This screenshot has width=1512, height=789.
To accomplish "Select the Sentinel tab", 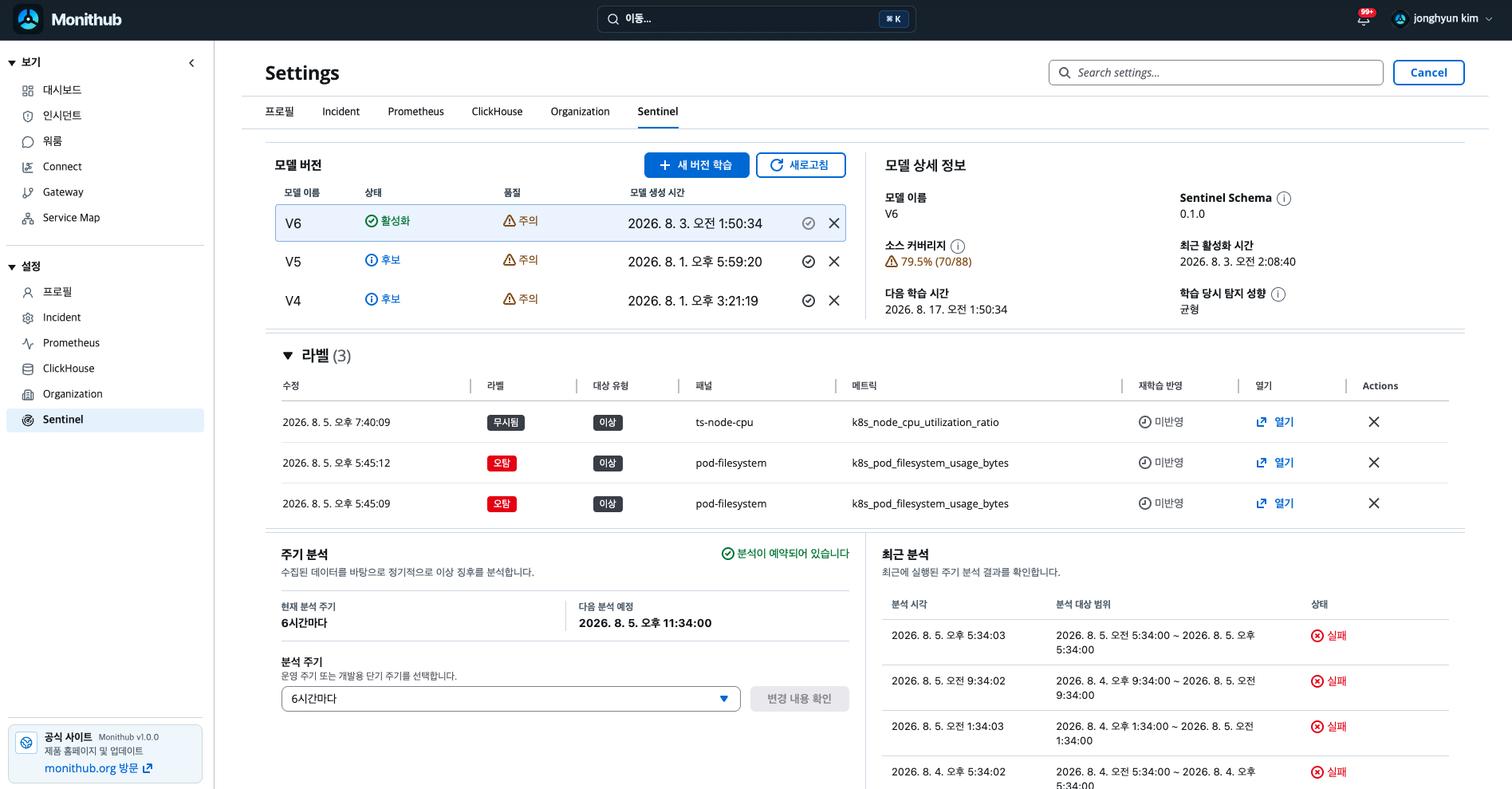I will click(x=658, y=112).
